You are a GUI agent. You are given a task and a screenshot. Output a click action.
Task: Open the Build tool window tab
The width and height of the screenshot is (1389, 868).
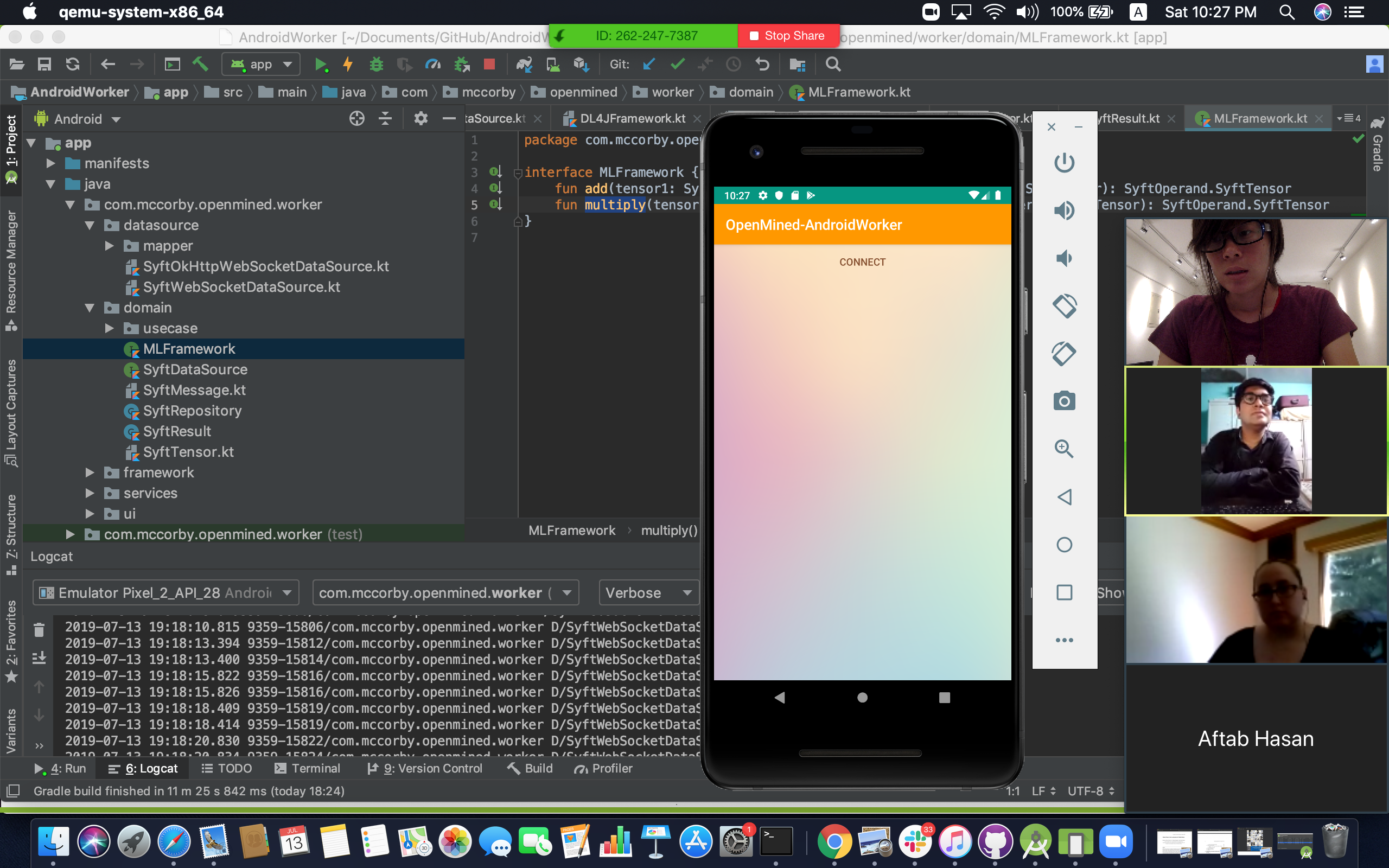[x=530, y=768]
